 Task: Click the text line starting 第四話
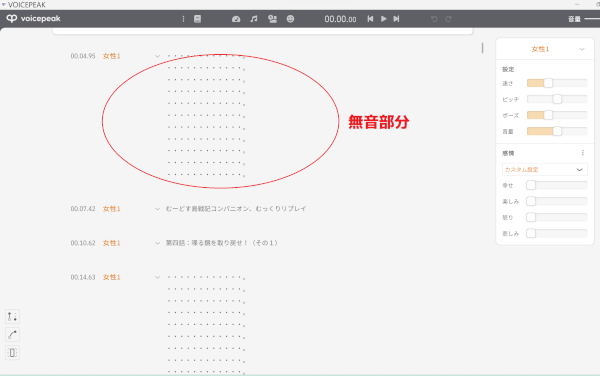pos(222,243)
